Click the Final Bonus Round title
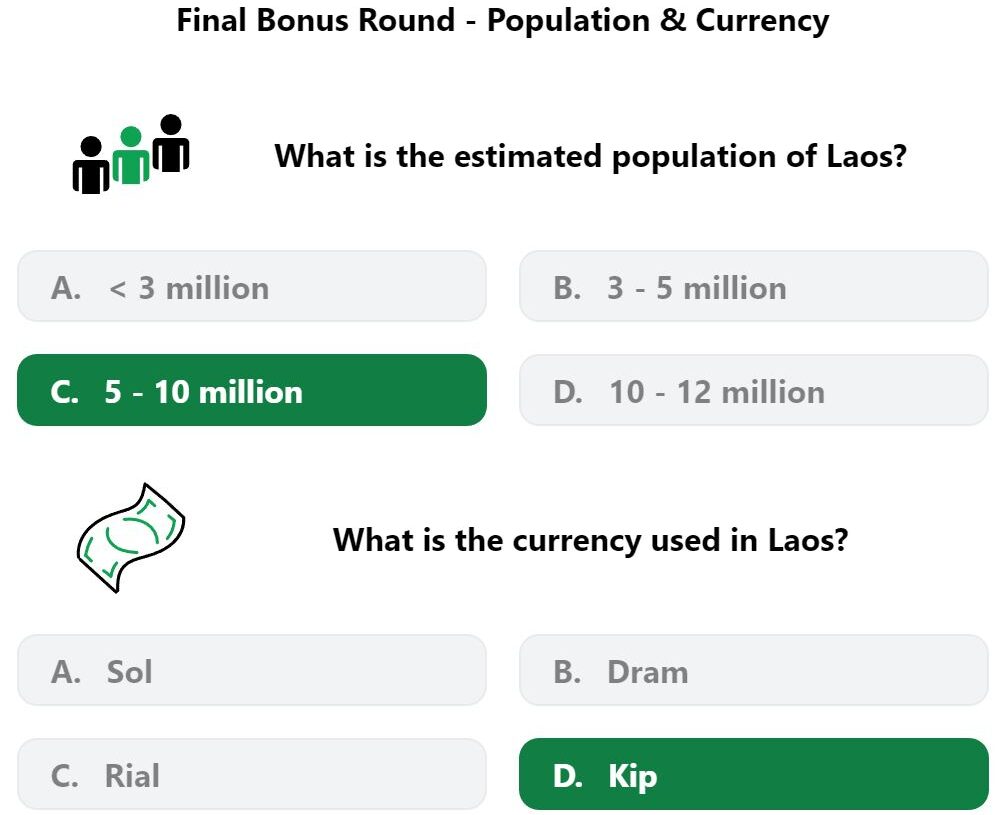Image resolution: width=1005 pixels, height=815 pixels. point(502,21)
